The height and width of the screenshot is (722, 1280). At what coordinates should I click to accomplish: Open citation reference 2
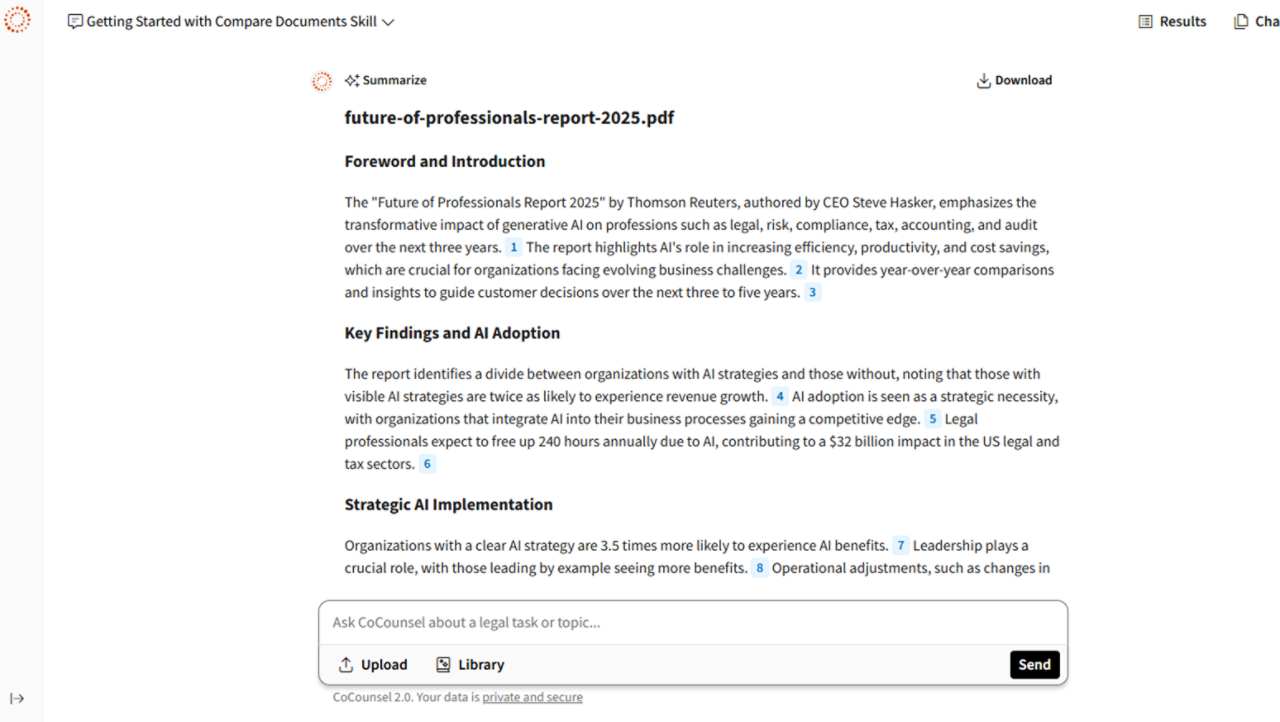[x=798, y=270]
